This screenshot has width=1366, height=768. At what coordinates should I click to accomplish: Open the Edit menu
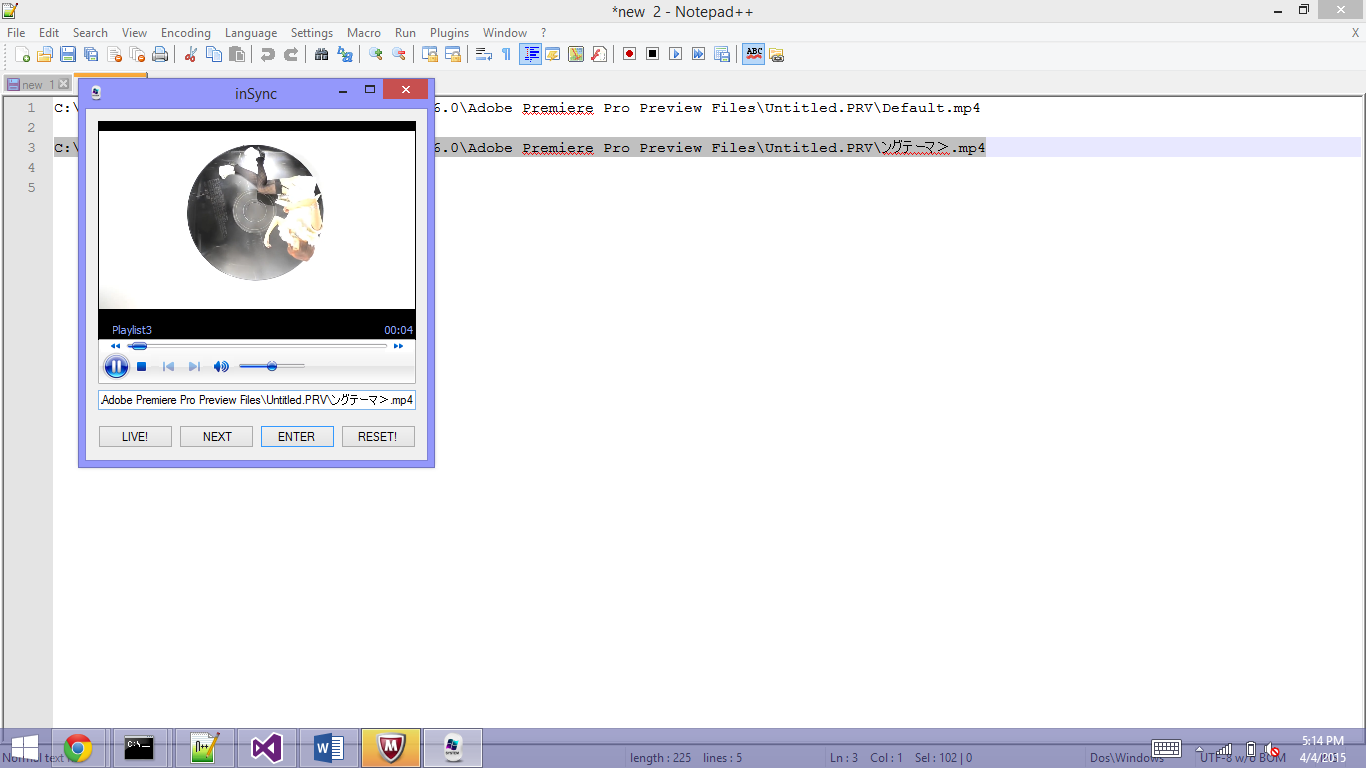click(x=49, y=33)
